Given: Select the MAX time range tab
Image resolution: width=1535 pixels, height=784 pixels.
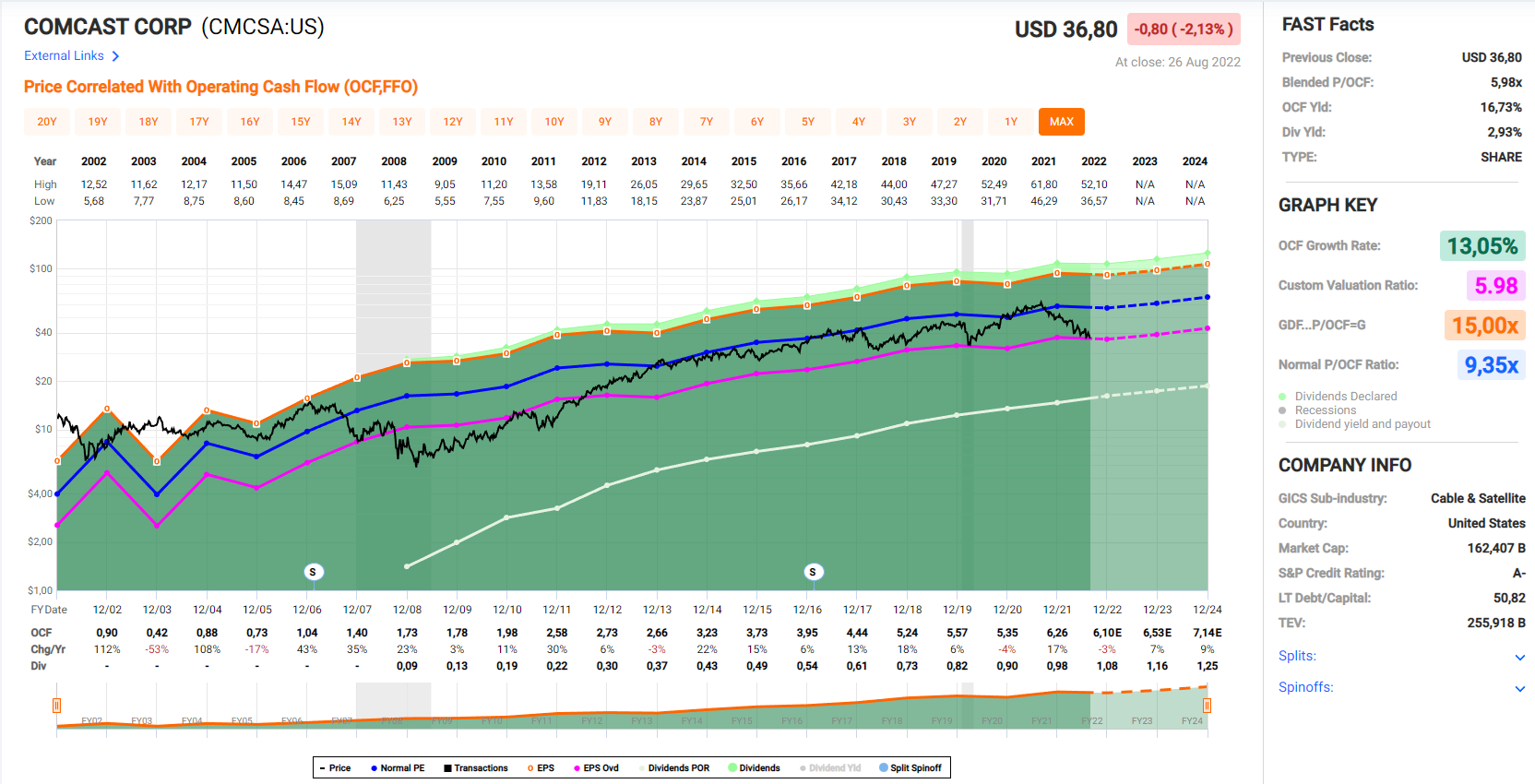Looking at the screenshot, I should coord(1061,122).
